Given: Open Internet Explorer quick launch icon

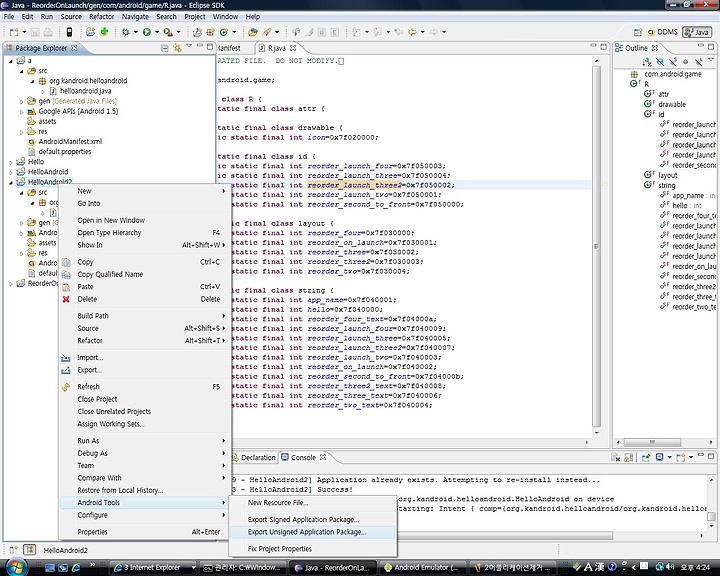Looking at the screenshot, I should click(x=76, y=567).
